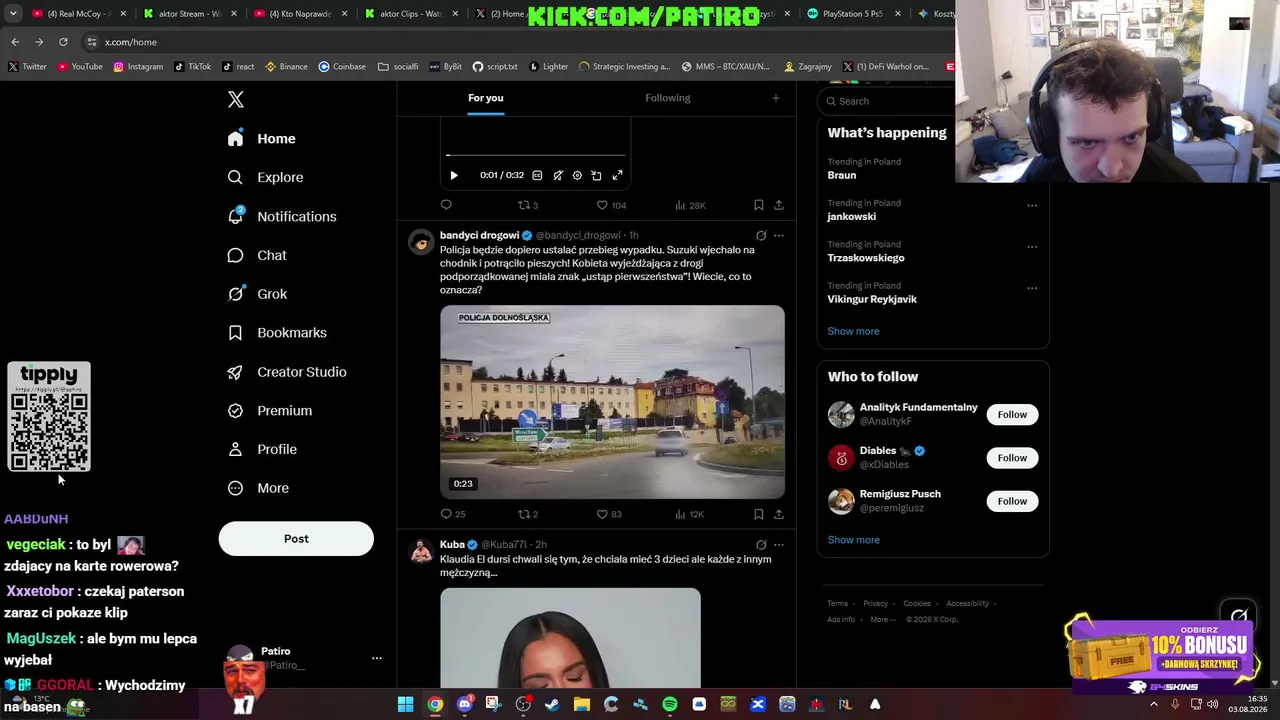The height and width of the screenshot is (720, 1280).
Task: Open the YouTube bookmark
Action: click(80, 67)
